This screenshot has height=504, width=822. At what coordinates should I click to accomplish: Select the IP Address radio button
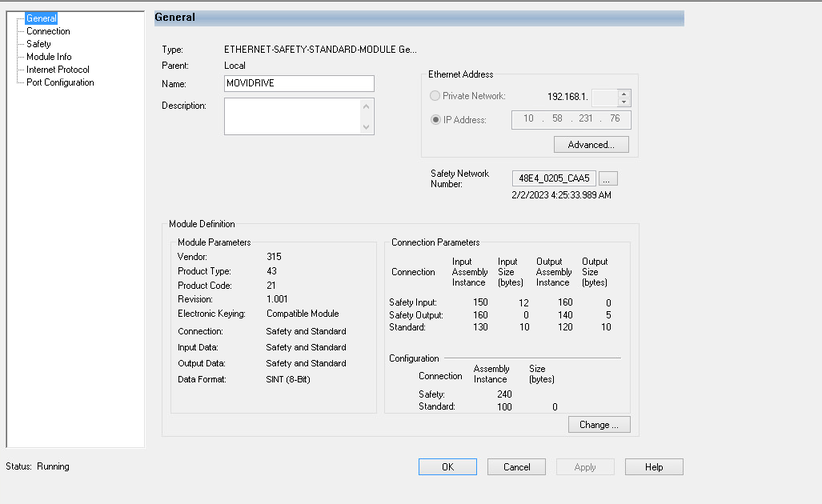(434, 120)
